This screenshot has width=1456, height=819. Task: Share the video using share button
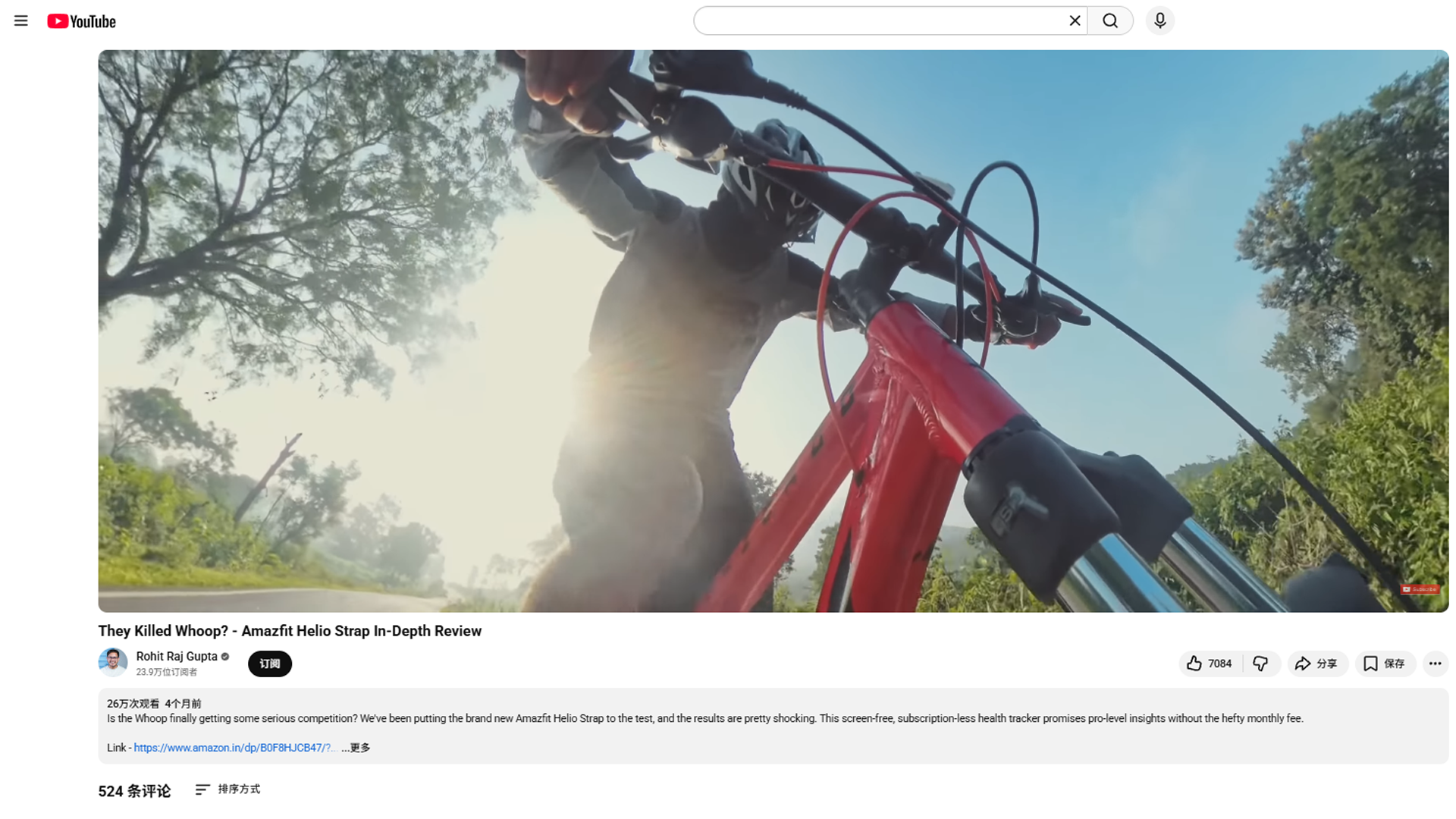(1316, 664)
